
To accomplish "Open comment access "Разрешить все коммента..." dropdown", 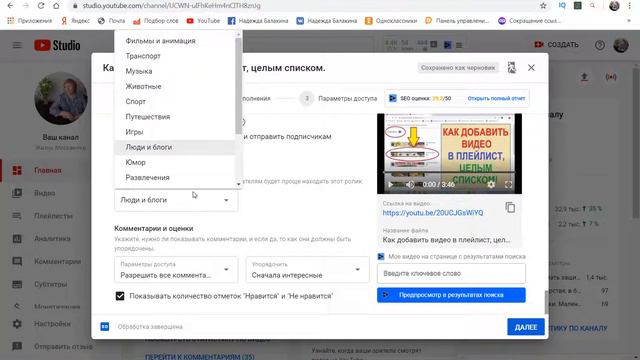I will [x=176, y=270].
